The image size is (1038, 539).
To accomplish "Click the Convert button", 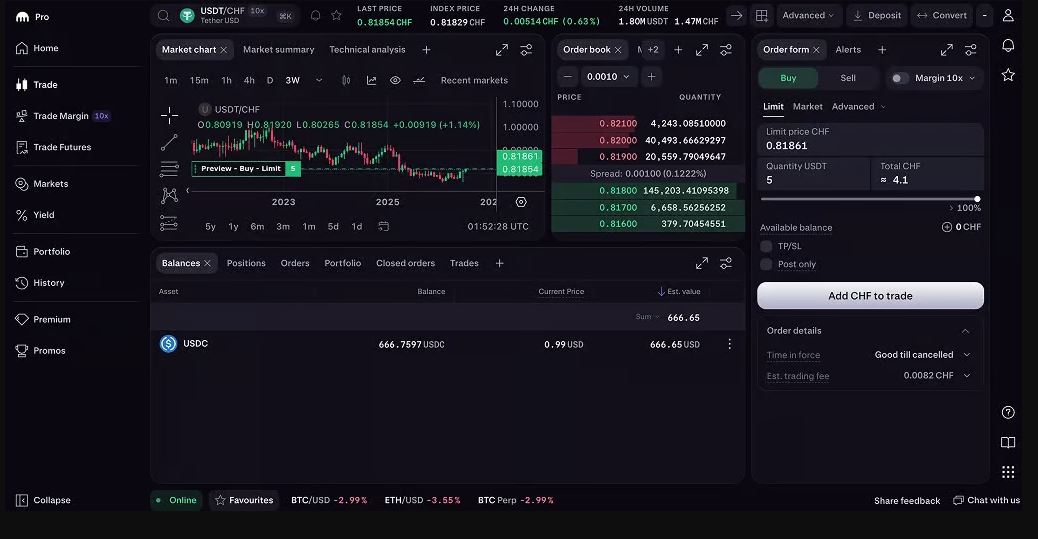I will tap(942, 15).
